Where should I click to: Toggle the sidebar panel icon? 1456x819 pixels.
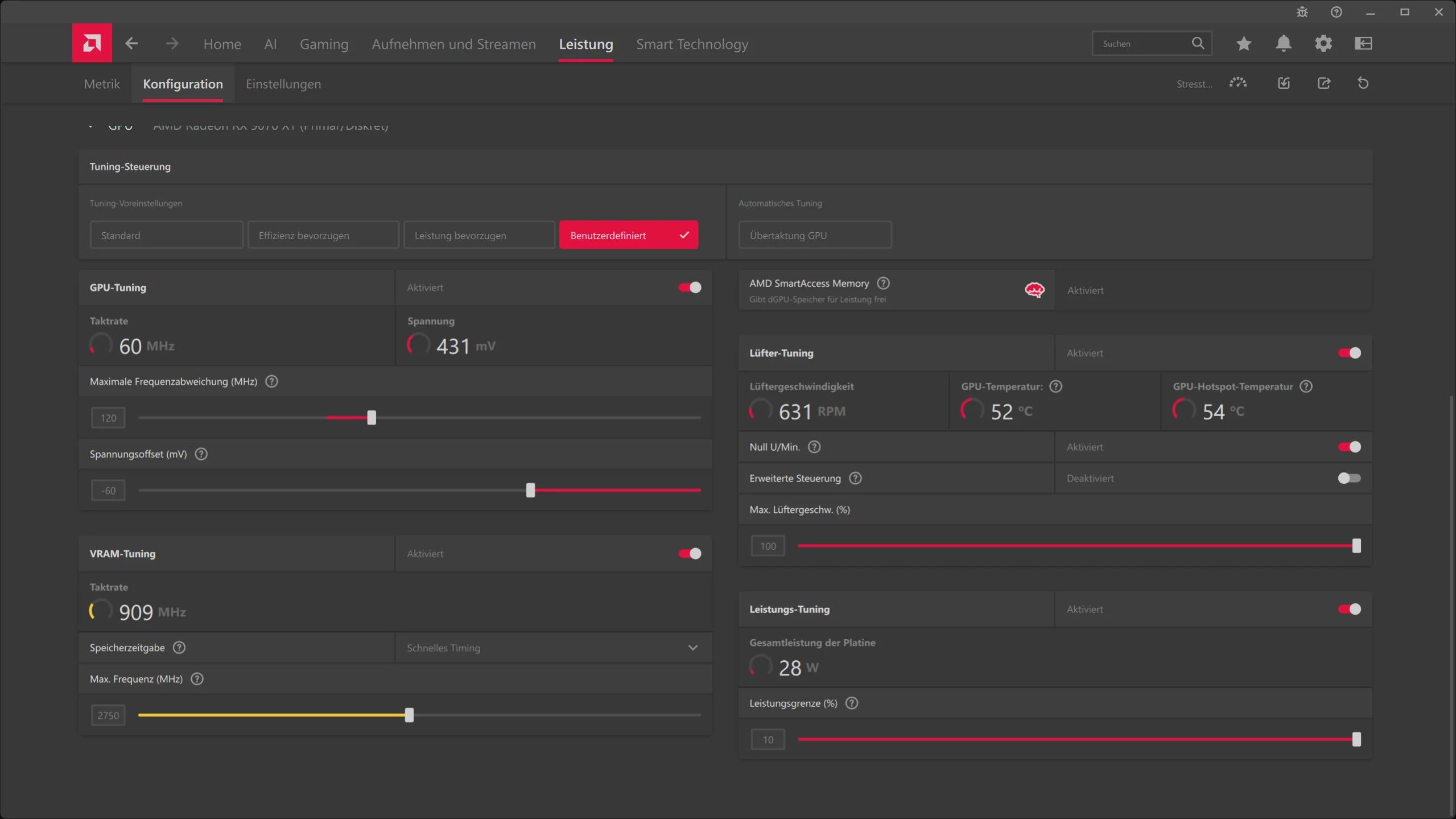(x=1363, y=43)
